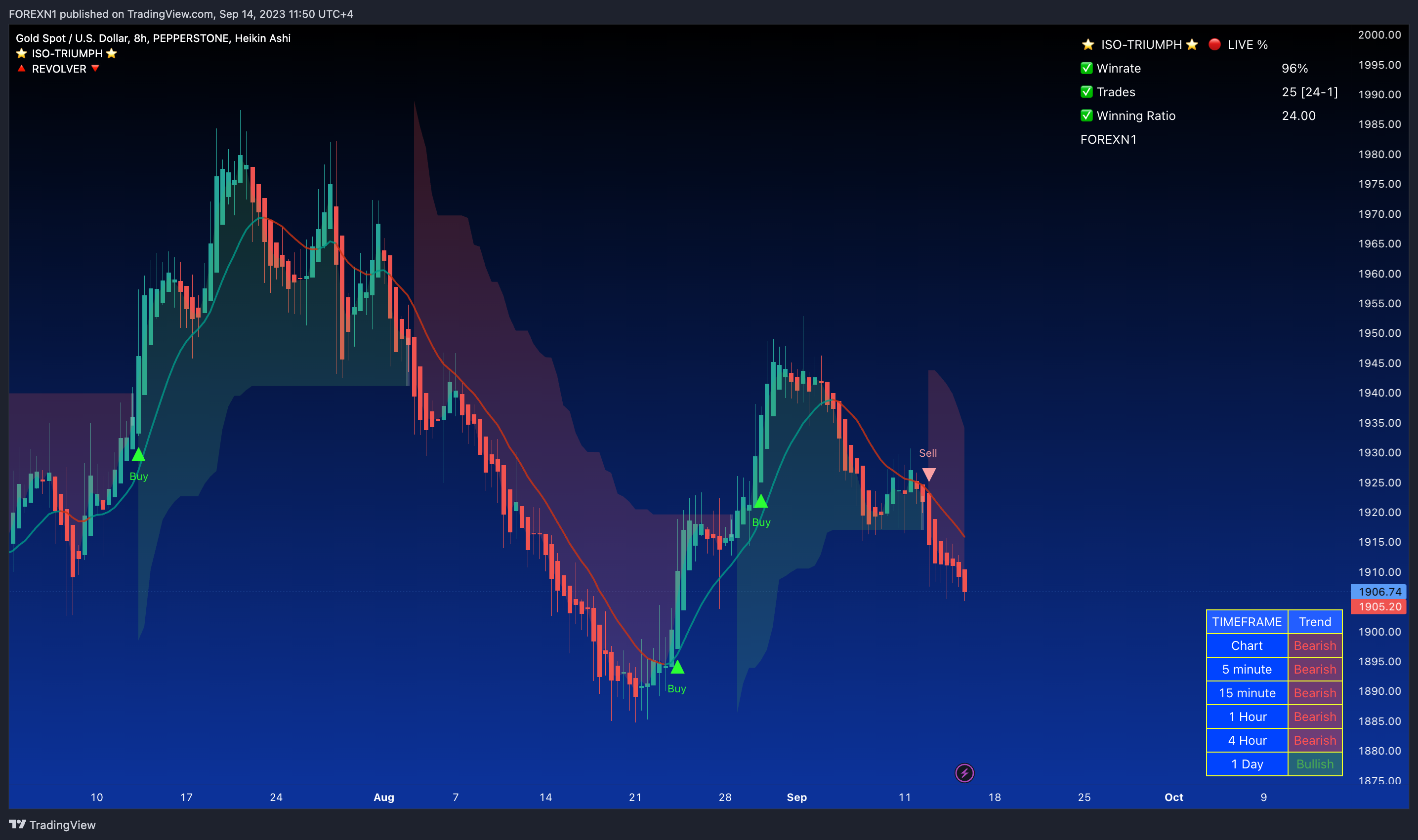The height and width of the screenshot is (840, 1418).
Task: Click the 5 minute timeframe cell
Action: click(1247, 669)
